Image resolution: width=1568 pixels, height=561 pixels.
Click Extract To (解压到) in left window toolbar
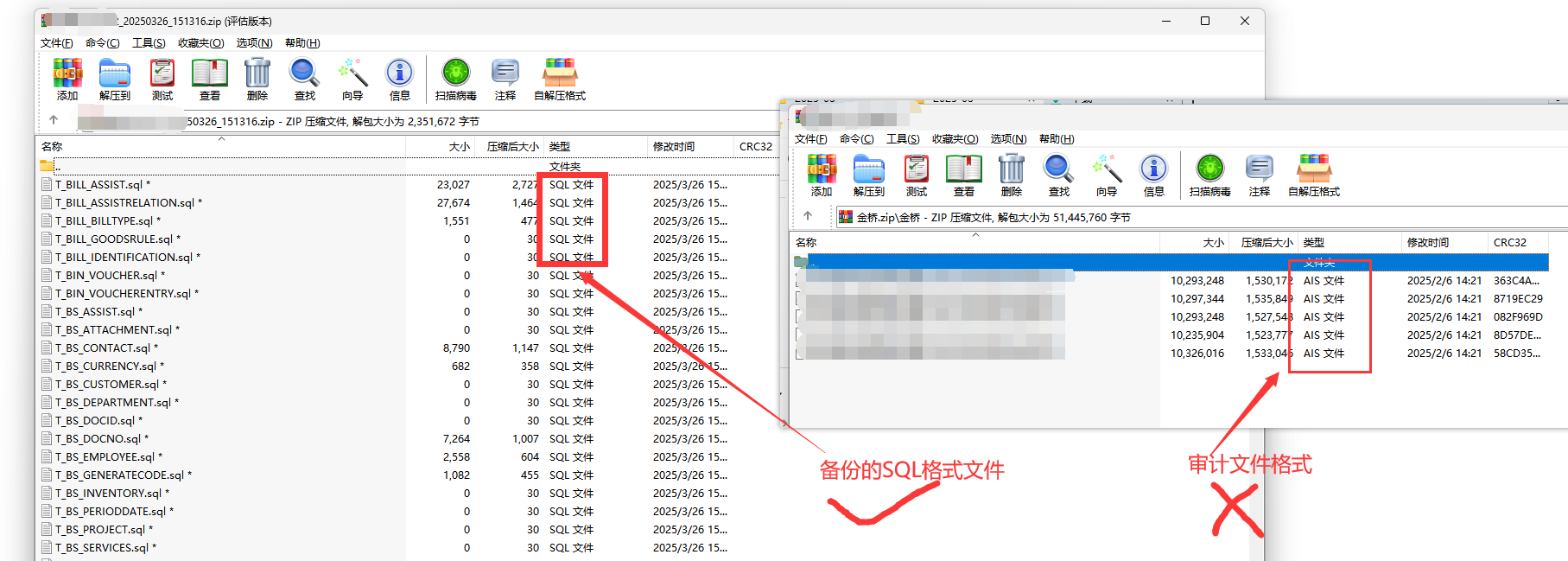(x=114, y=79)
